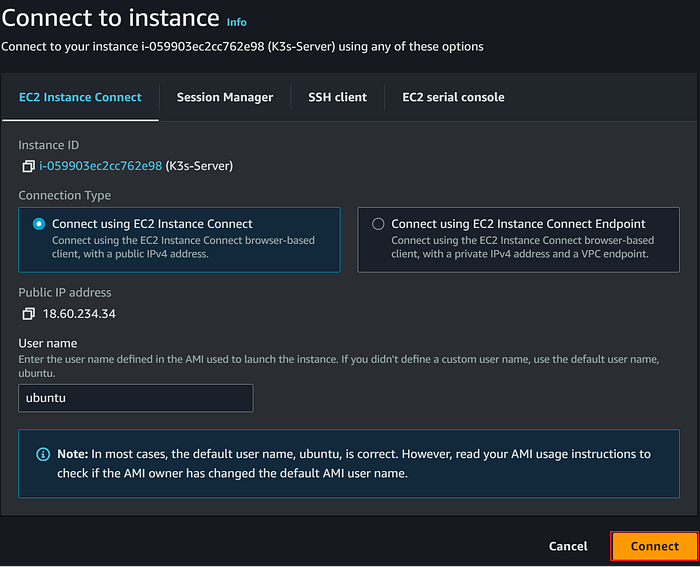
Task: Click the 18.60.234.34 IP address text
Action: coord(81,314)
